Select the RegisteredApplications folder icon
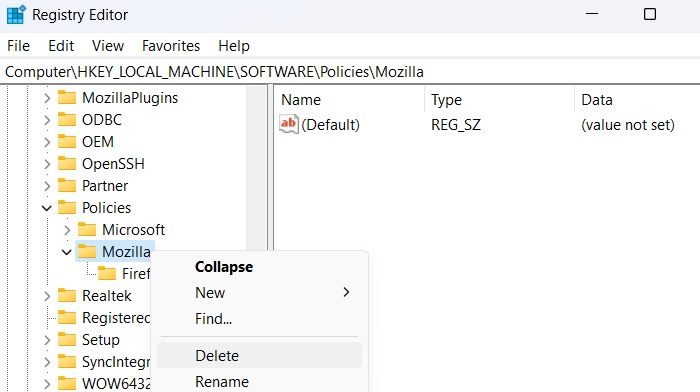 67,317
